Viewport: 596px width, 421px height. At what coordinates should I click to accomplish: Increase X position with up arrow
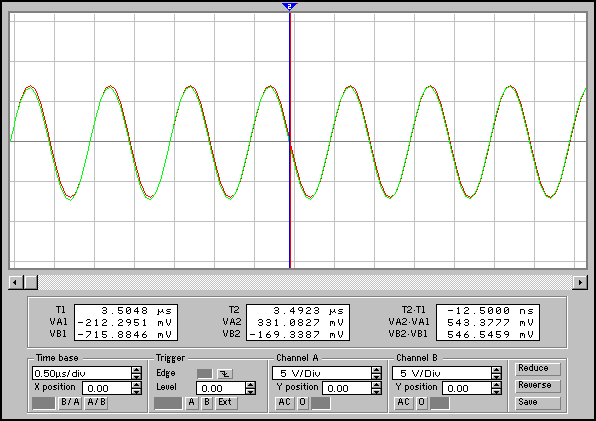coord(136,385)
